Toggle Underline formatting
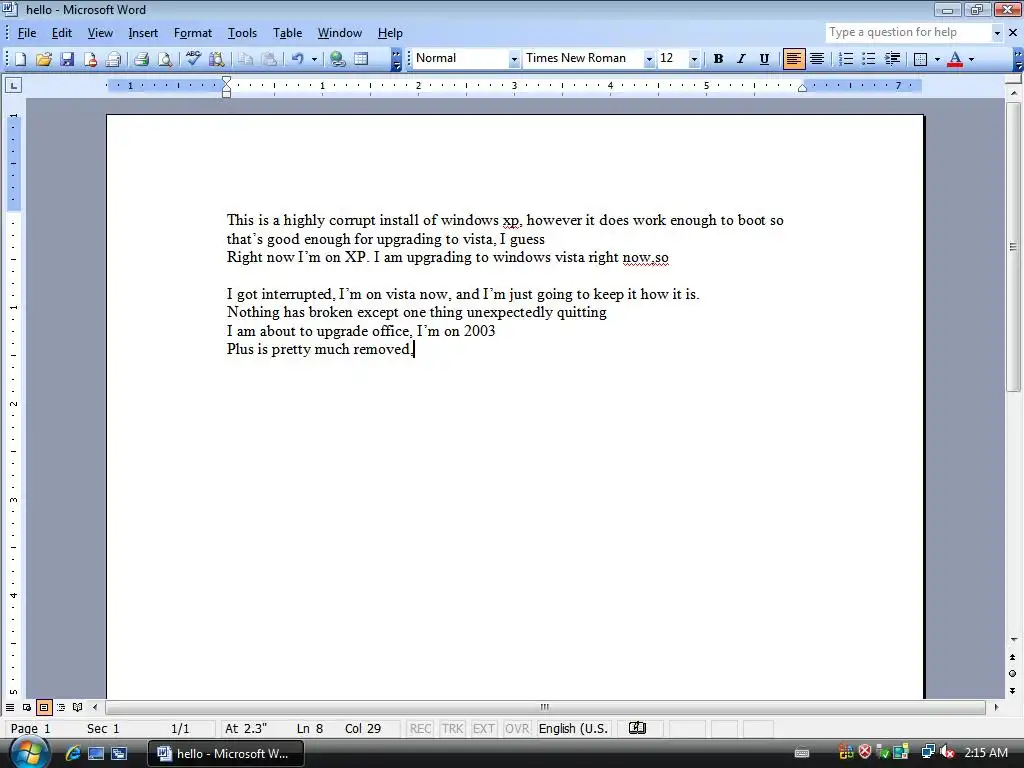 coord(764,59)
